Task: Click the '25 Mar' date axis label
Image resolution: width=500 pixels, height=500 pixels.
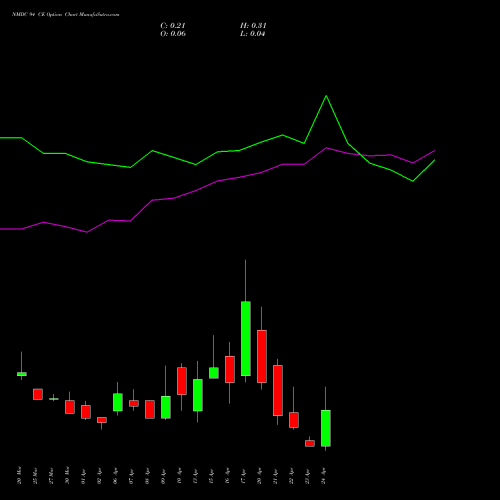Action: (35, 475)
